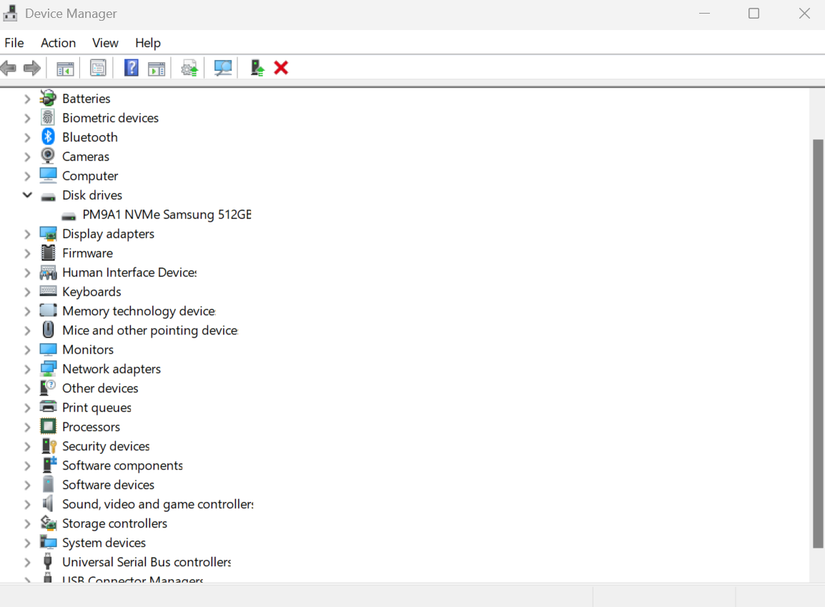
Task: Open the File menu
Action: 14,43
